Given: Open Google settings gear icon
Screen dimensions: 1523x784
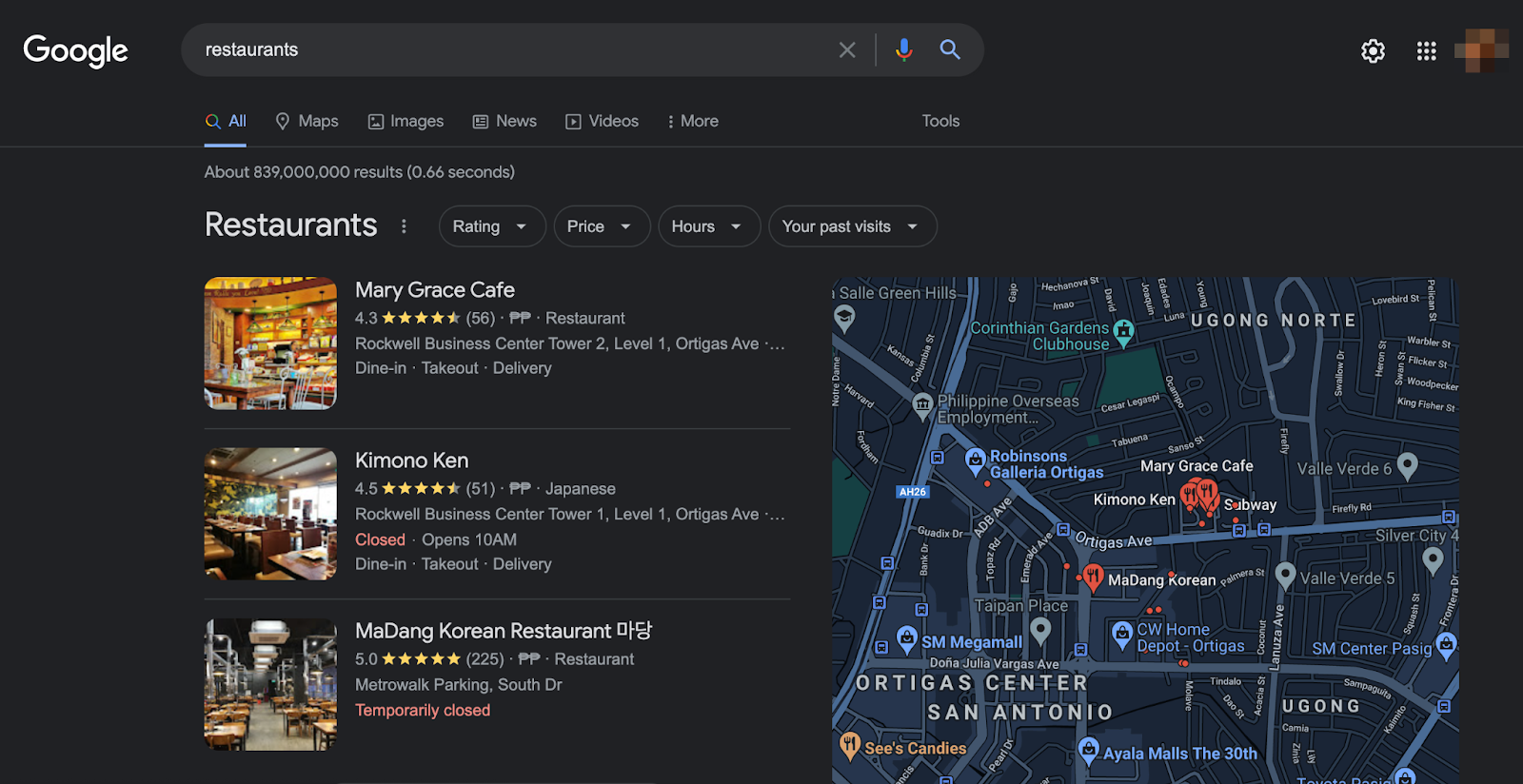Looking at the screenshot, I should pos(1373,50).
